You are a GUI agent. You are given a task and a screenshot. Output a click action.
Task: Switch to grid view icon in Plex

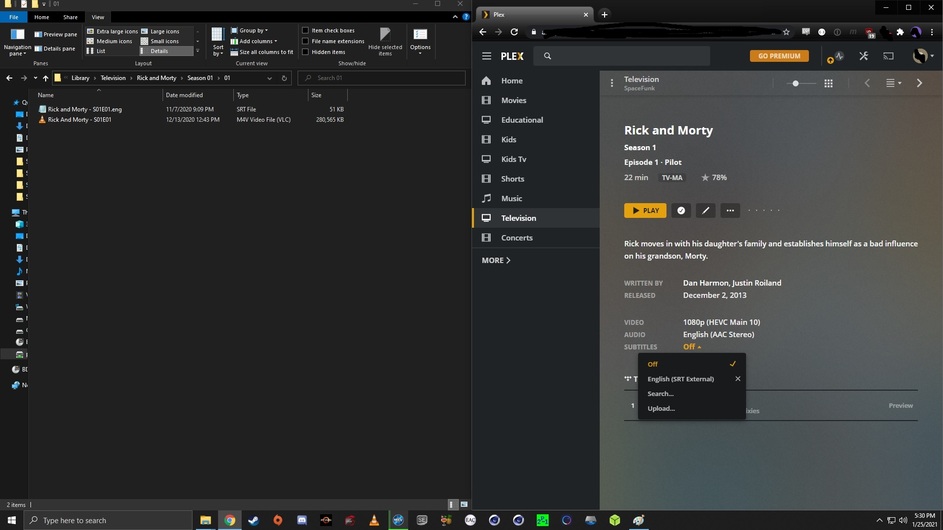(828, 83)
